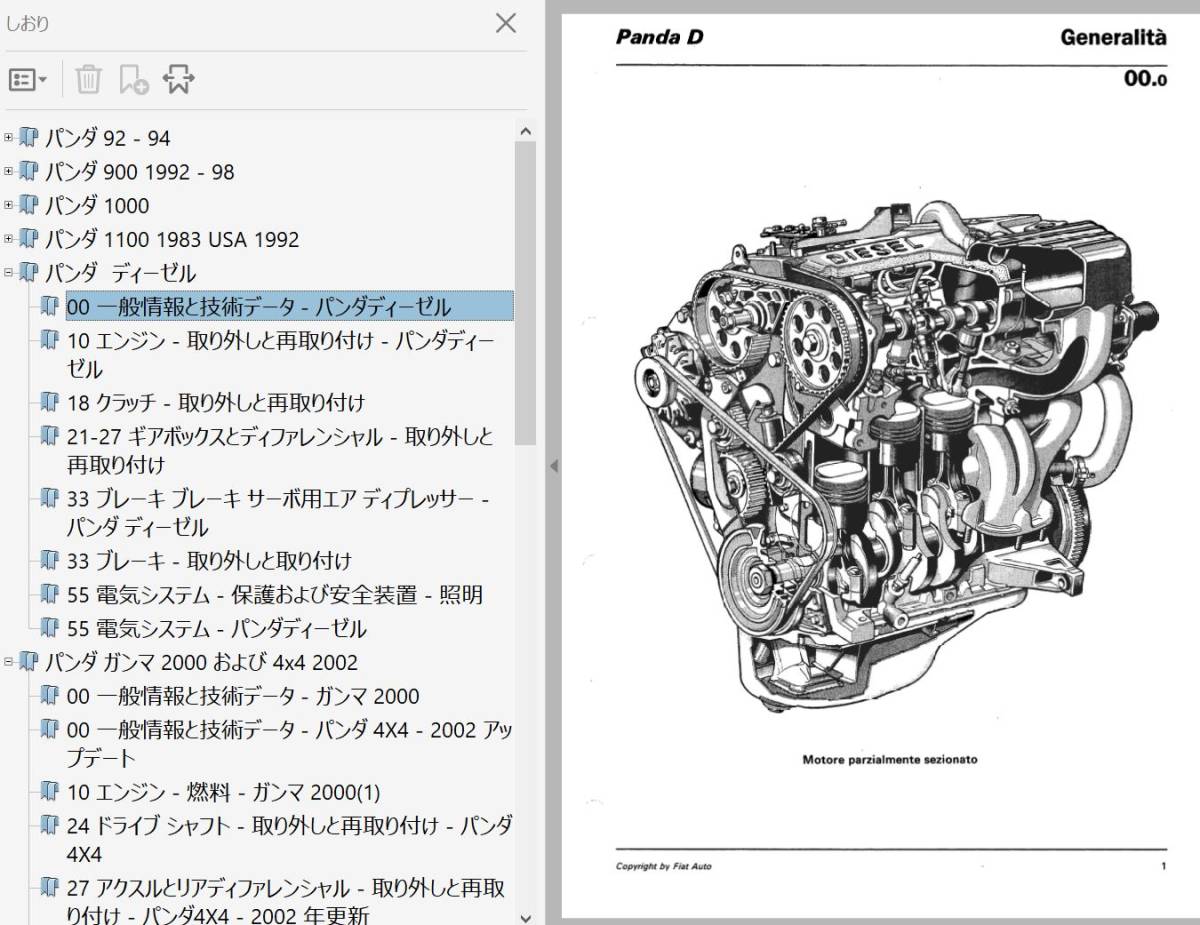Open 24 ドライブ シャフト - パンダ 4X4 bookmark

click(x=290, y=840)
